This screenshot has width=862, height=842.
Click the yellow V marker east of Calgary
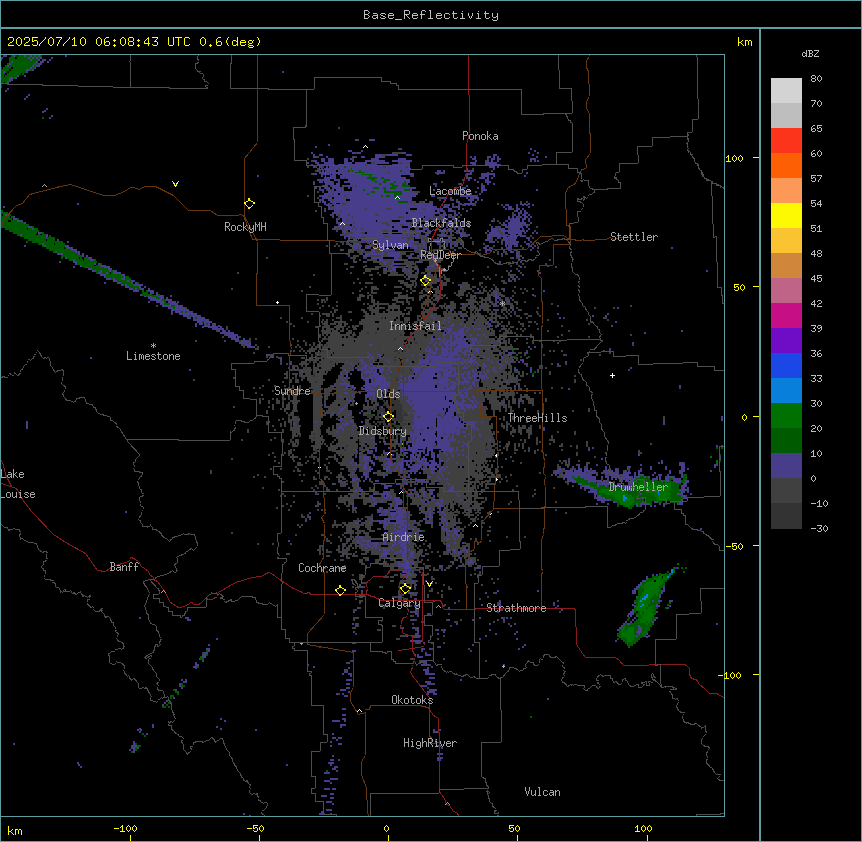tap(429, 584)
